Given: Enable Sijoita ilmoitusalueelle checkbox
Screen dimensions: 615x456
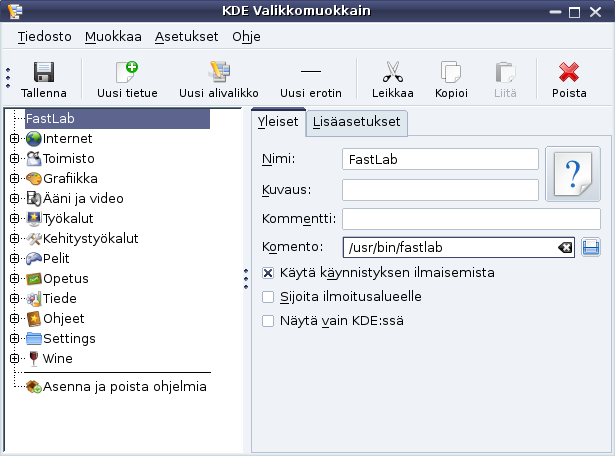Looking at the screenshot, I should 268,297.
